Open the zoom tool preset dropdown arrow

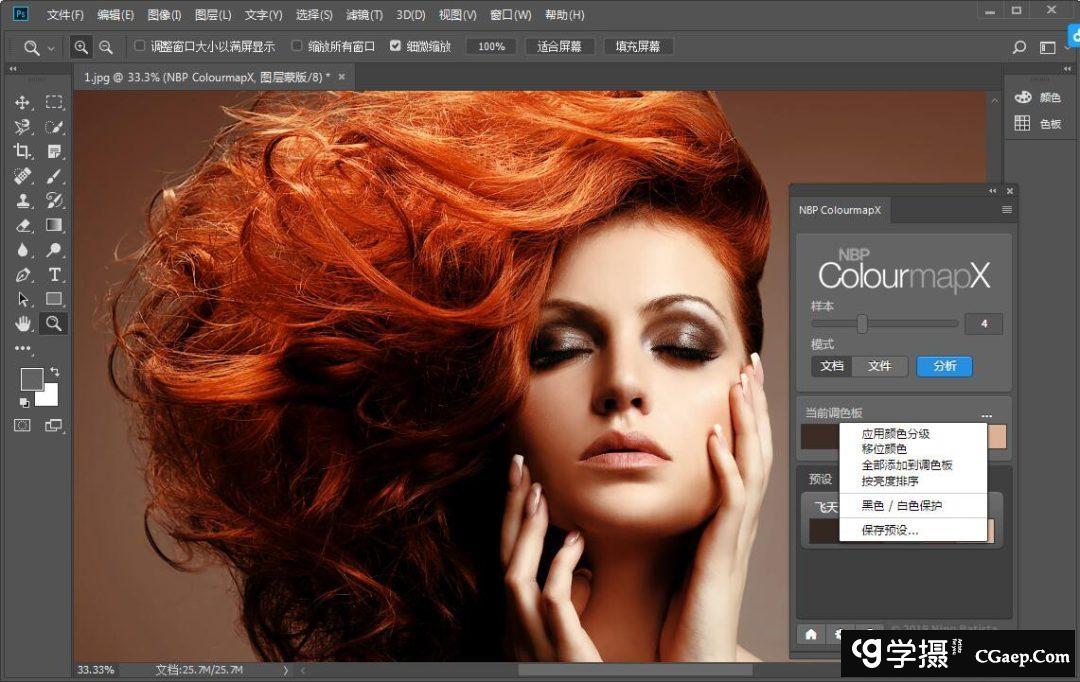click(51, 48)
